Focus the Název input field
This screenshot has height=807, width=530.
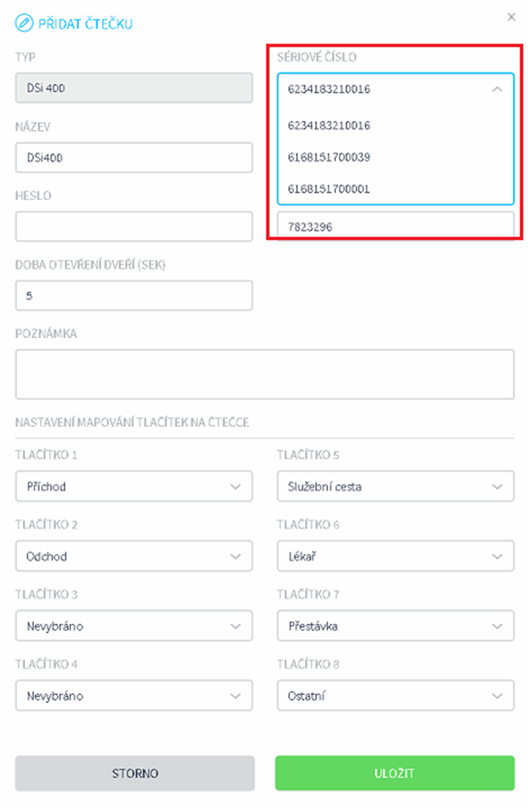(x=134, y=157)
